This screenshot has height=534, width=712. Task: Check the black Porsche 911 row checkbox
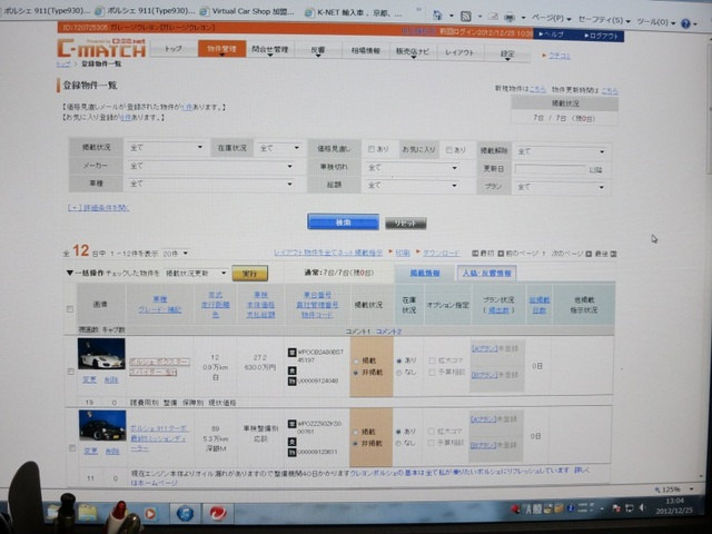[x=72, y=448]
